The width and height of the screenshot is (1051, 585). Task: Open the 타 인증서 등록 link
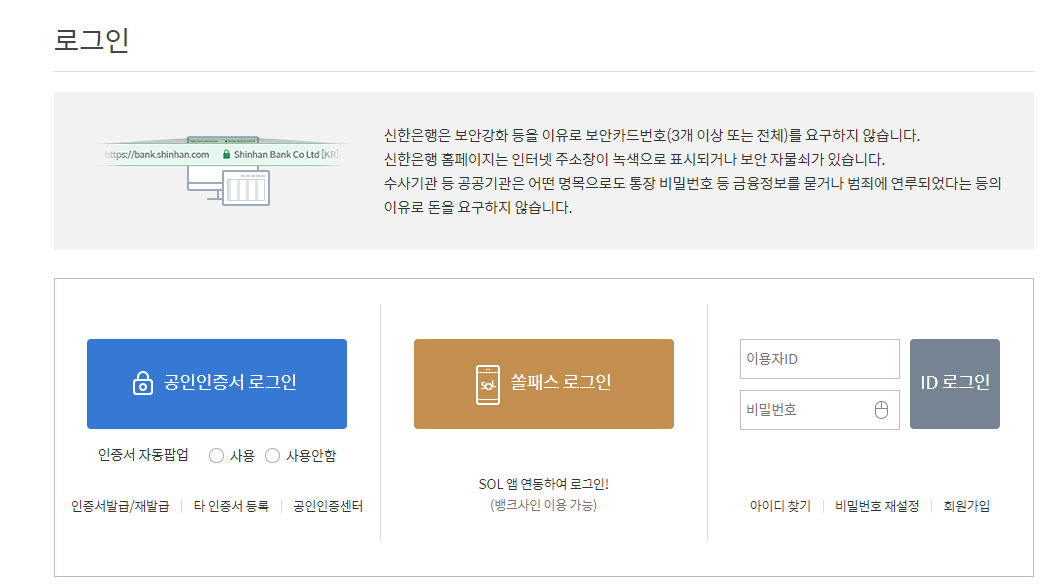pyautogui.click(x=231, y=506)
